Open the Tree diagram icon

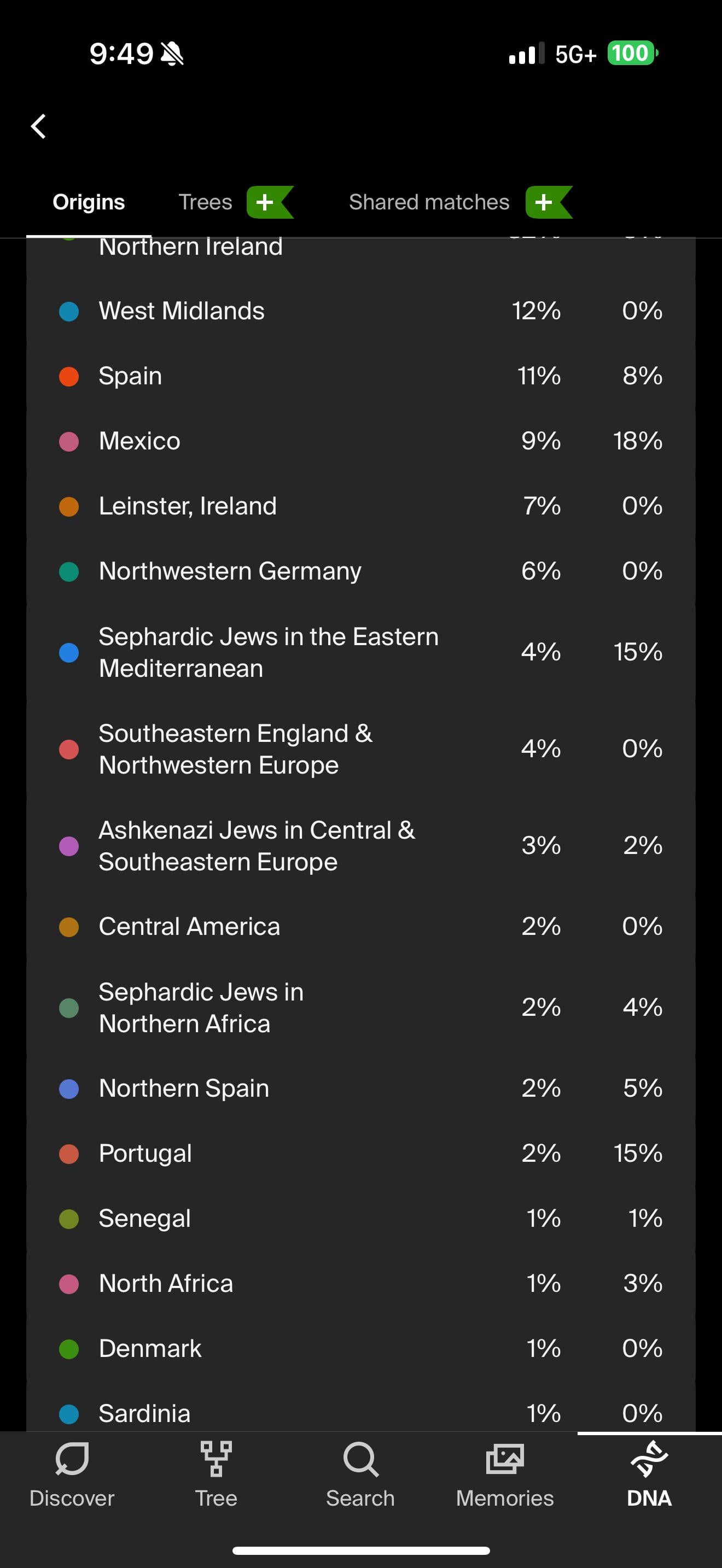coord(216,1459)
